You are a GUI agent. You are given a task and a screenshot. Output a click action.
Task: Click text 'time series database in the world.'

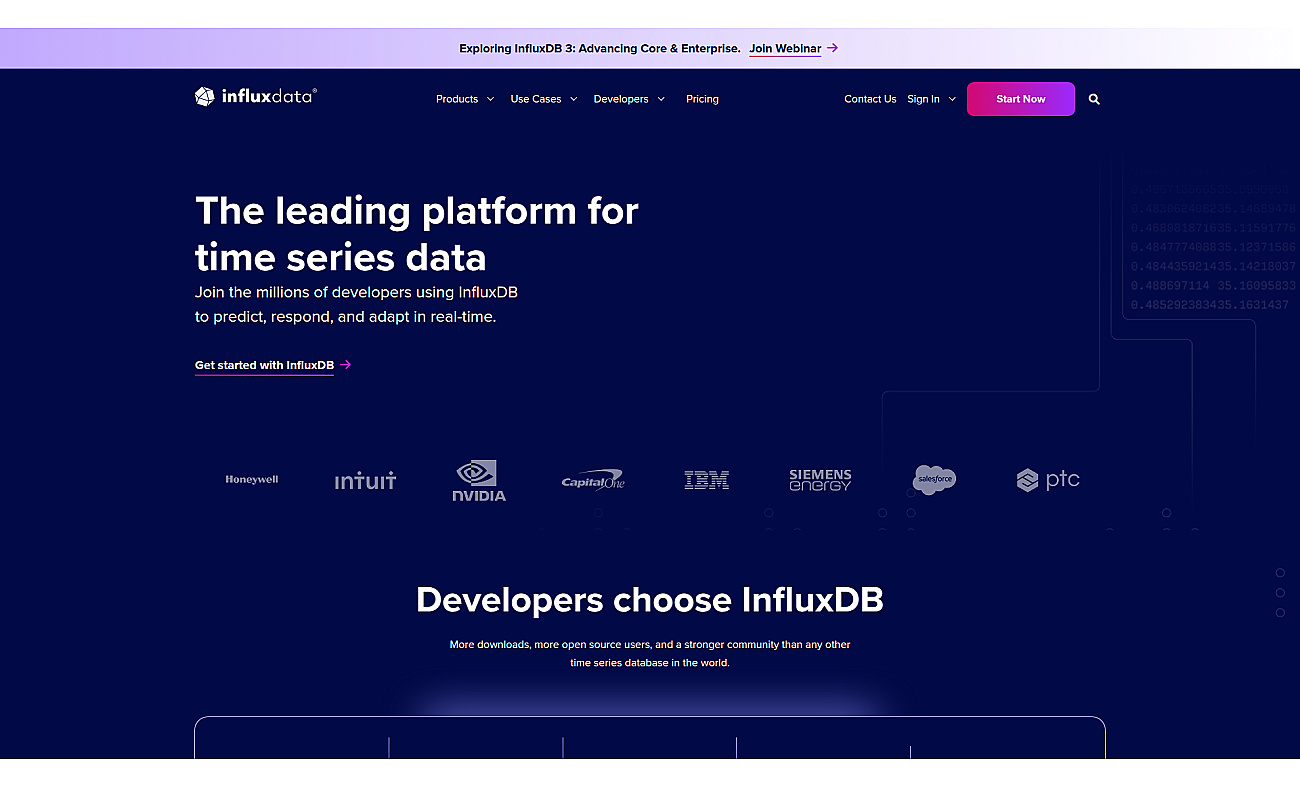(650, 663)
